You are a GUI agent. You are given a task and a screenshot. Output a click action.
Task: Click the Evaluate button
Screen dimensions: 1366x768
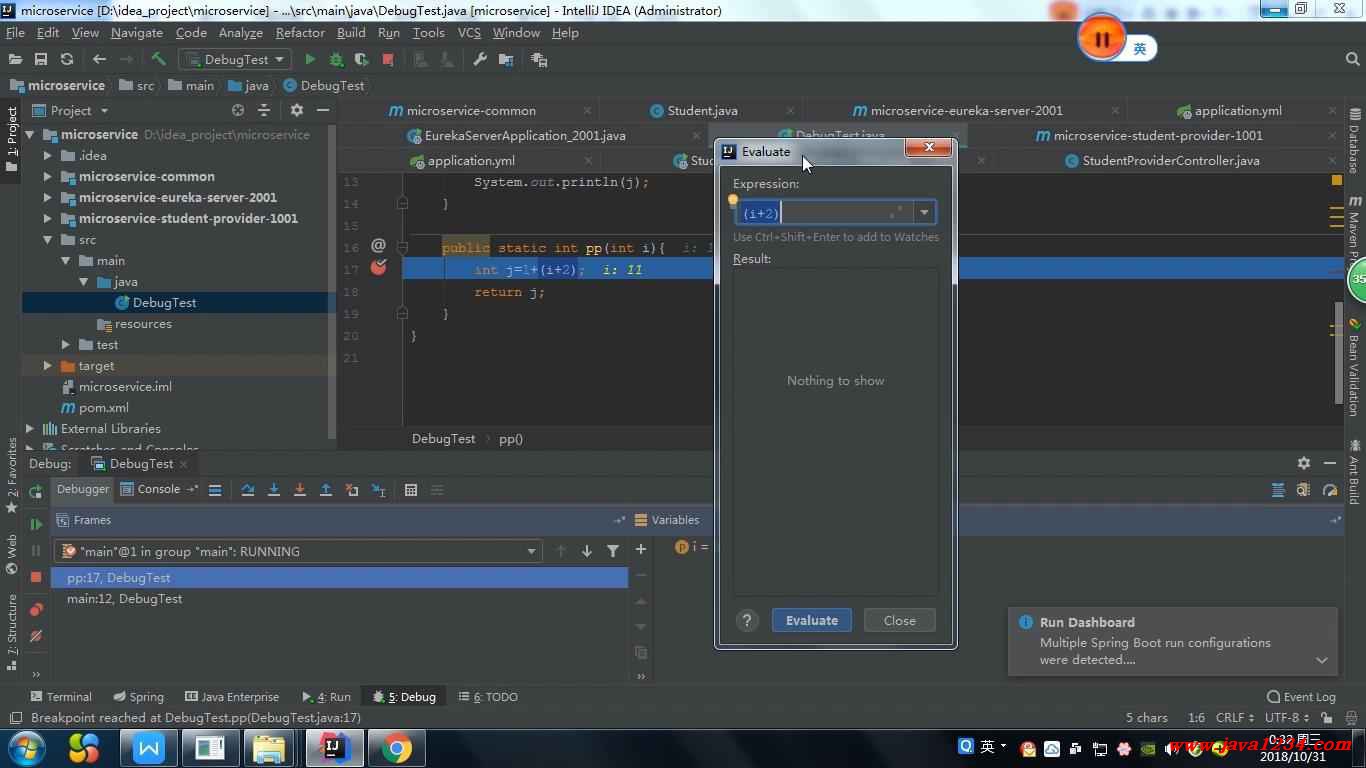(x=811, y=620)
